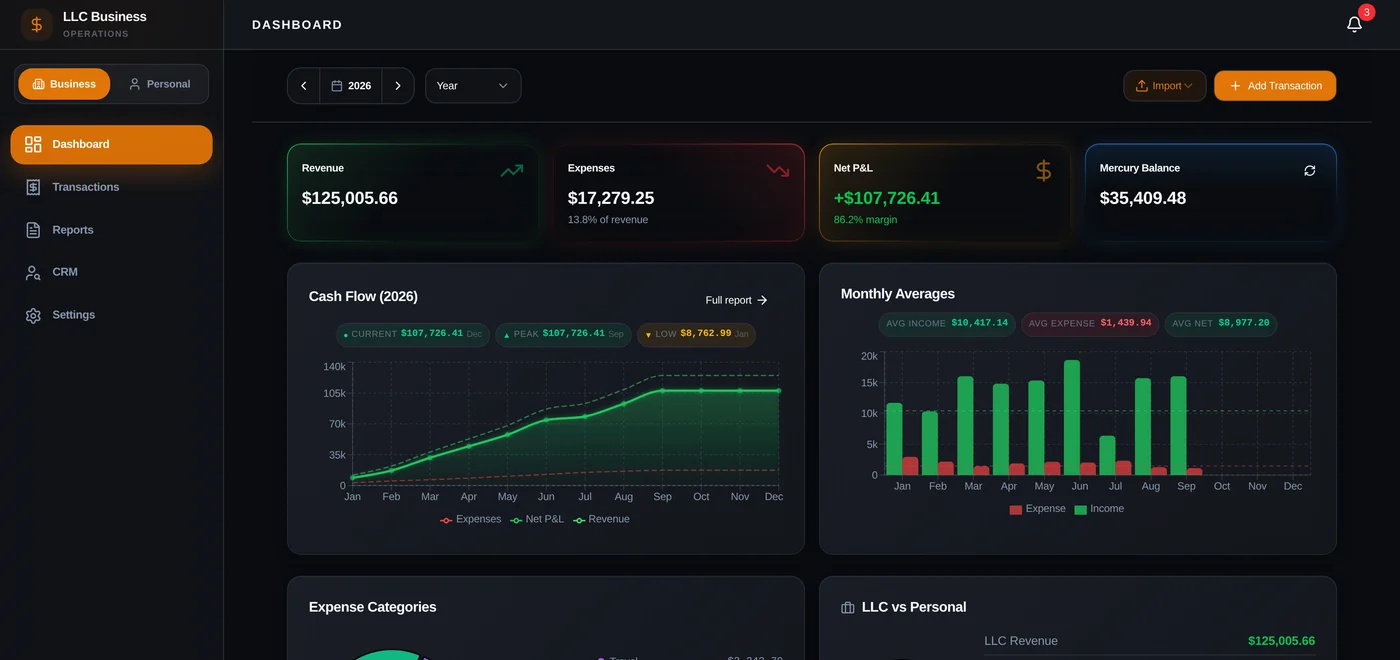The height and width of the screenshot is (660, 1400).
Task: Expand the Import dropdown menu
Action: [1165, 86]
